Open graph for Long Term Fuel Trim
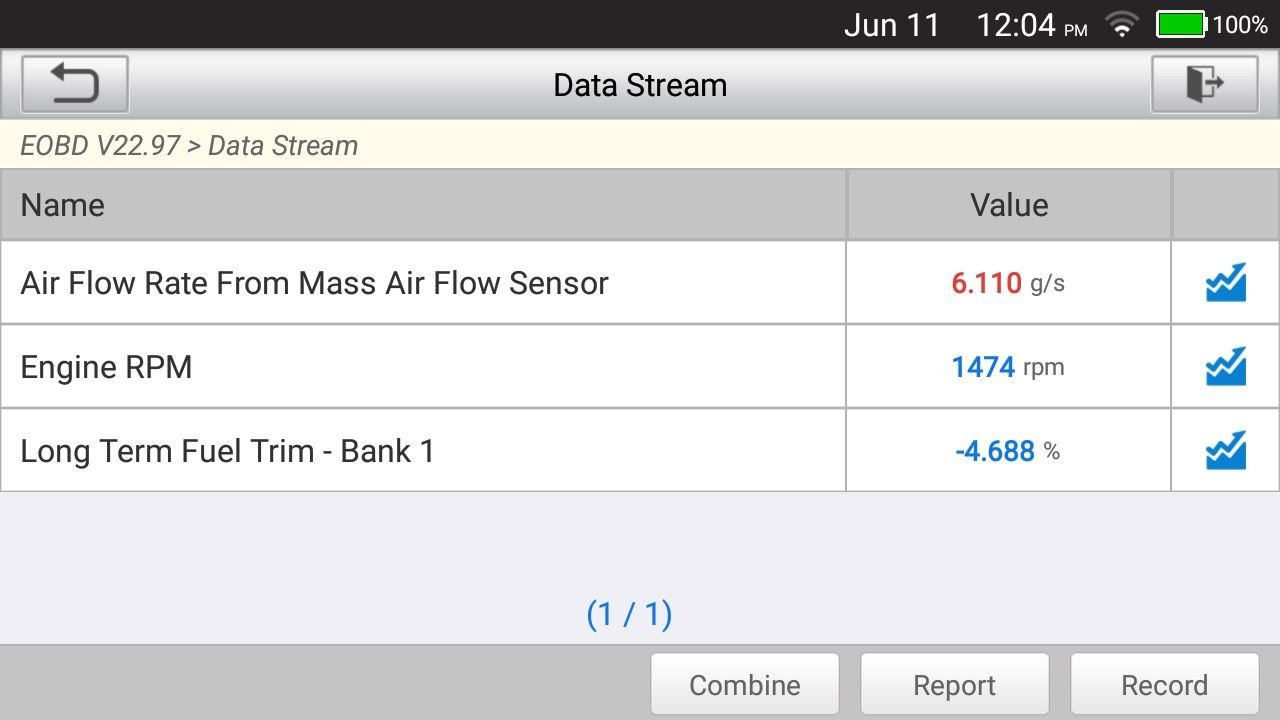This screenshot has height=720, width=1280. (1225, 451)
